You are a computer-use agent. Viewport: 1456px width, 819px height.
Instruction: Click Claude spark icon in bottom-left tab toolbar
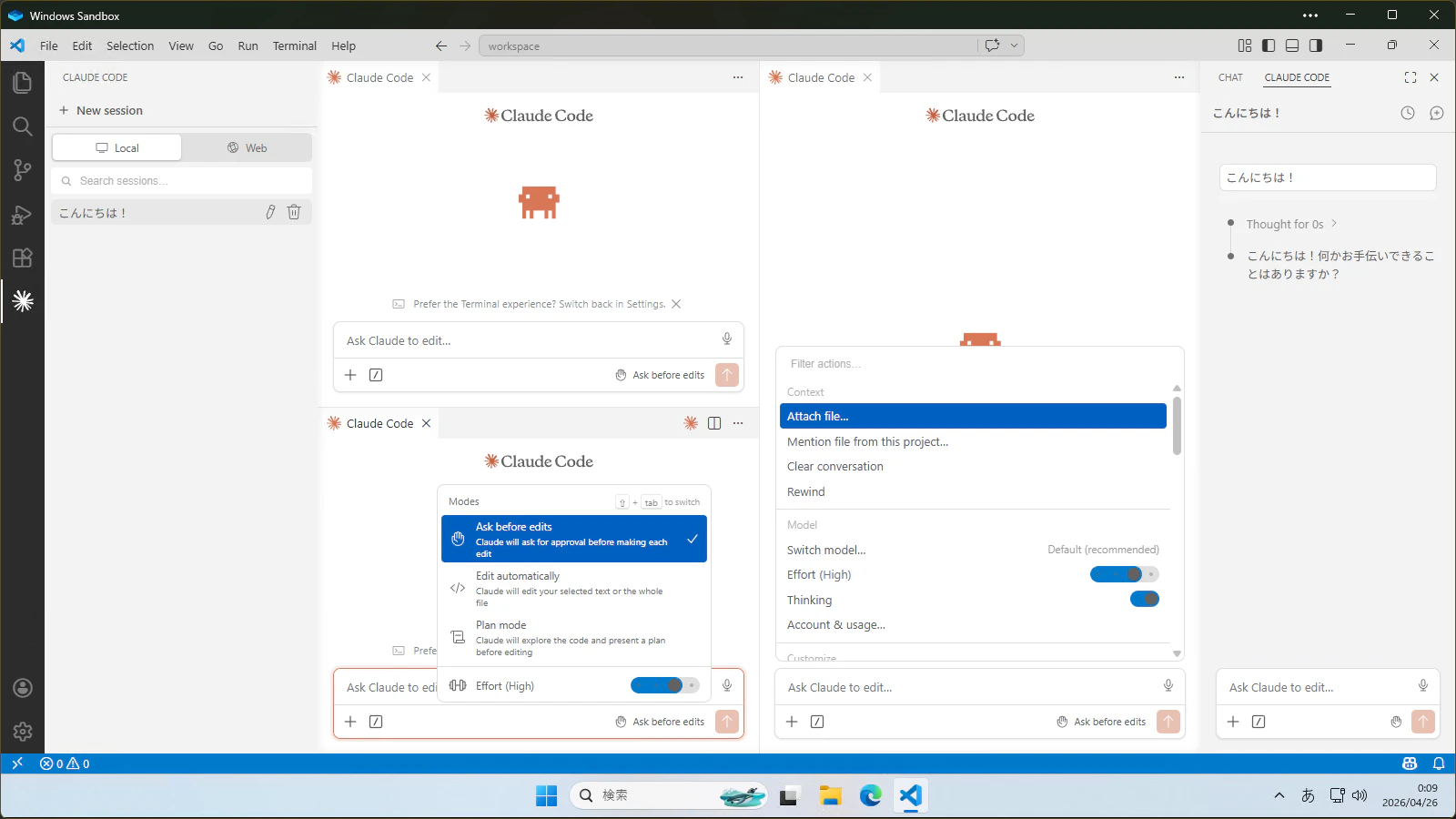691,423
